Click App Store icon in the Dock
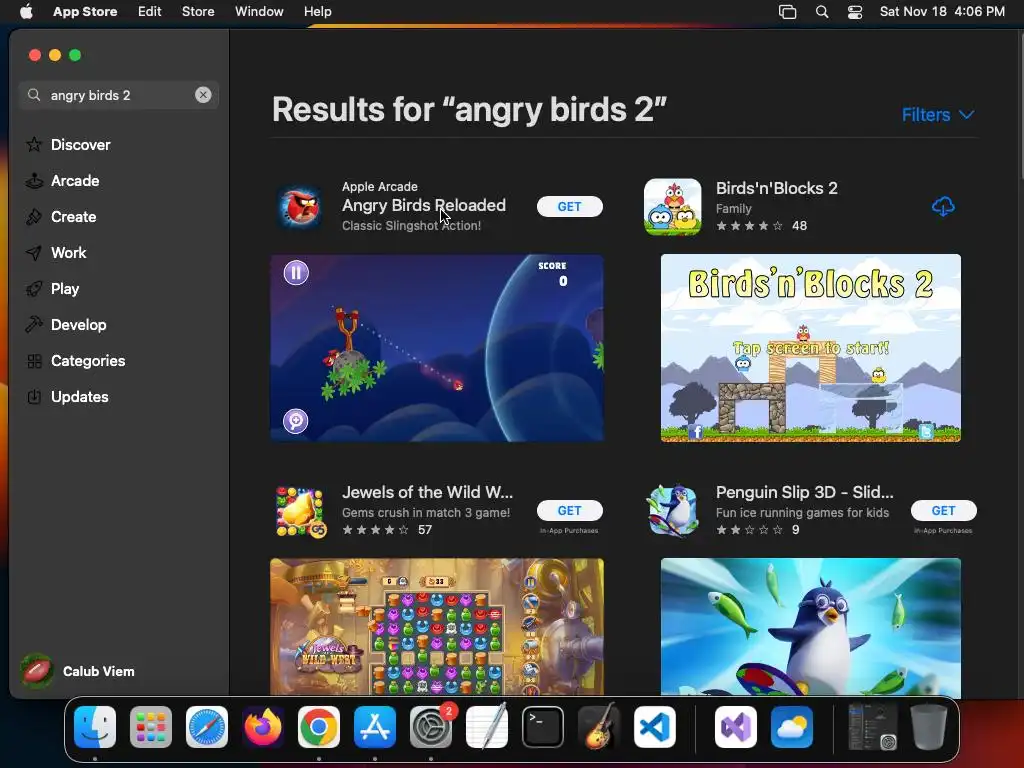Image resolution: width=1024 pixels, height=768 pixels. pyautogui.click(x=375, y=727)
